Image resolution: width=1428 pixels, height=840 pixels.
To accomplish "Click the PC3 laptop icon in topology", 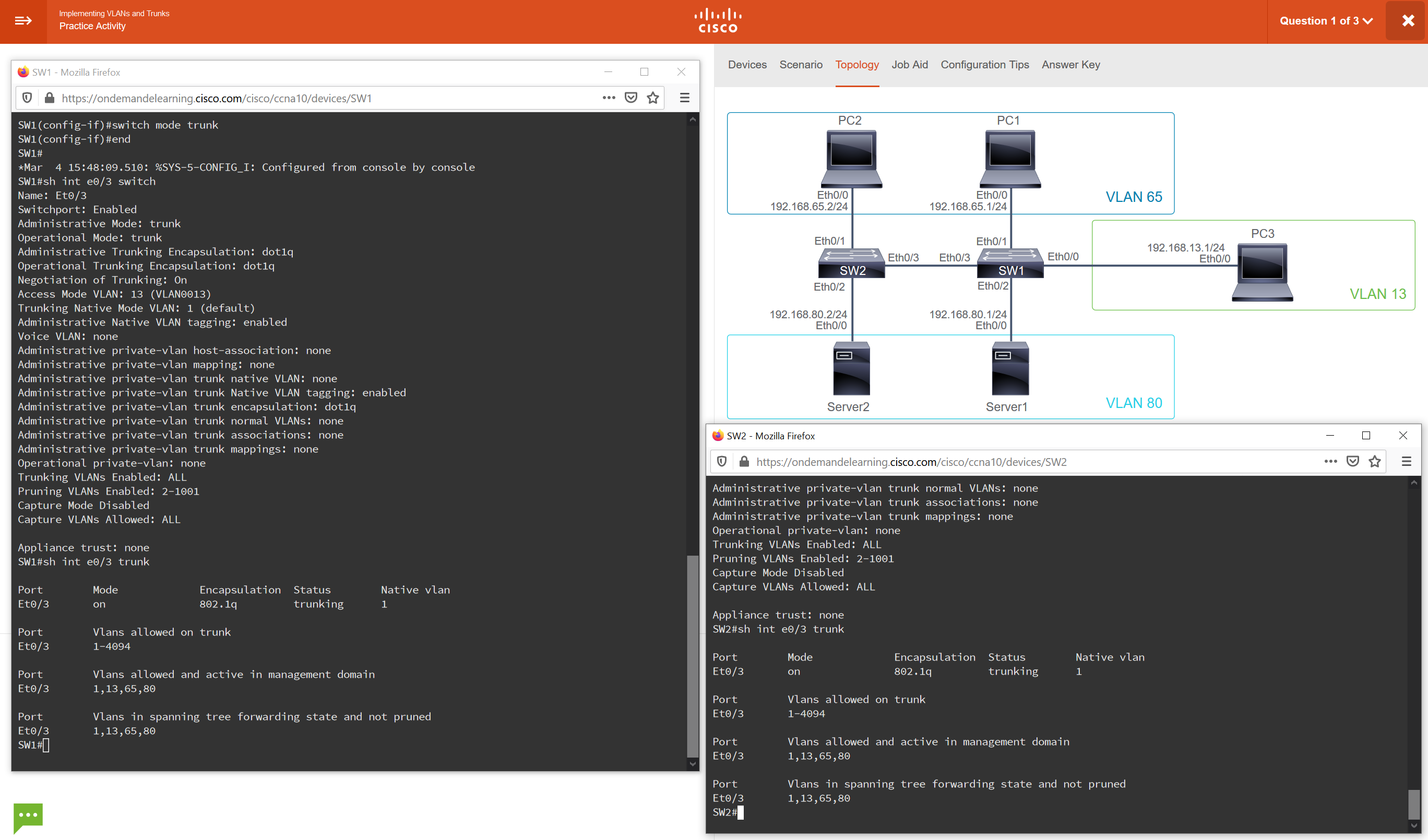I will [1263, 272].
